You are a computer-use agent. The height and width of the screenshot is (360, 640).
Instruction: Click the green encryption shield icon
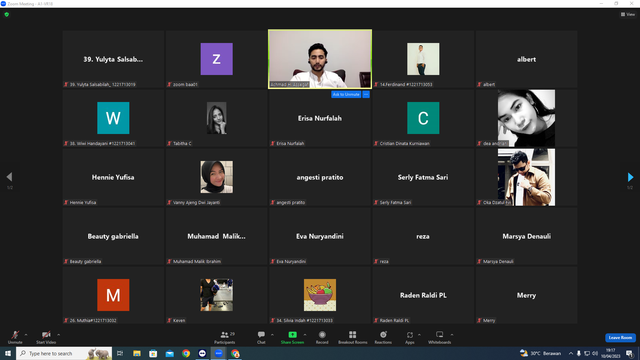[7, 14]
